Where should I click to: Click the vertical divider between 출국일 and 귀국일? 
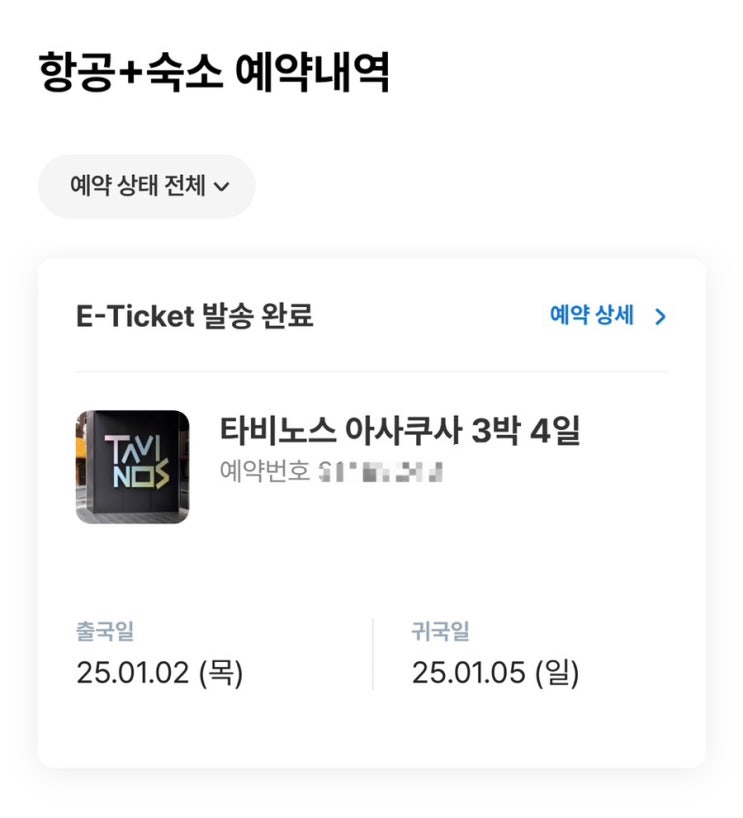click(372, 654)
